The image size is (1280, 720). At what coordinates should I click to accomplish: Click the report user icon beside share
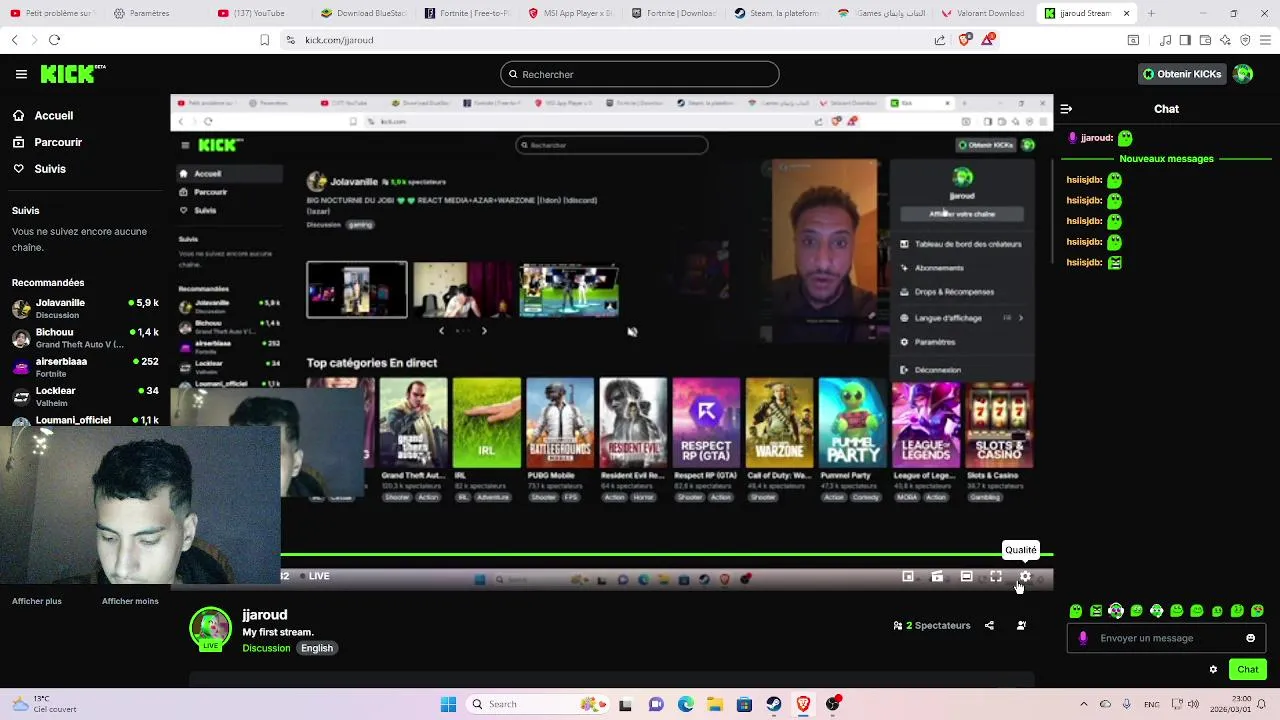(x=1021, y=626)
